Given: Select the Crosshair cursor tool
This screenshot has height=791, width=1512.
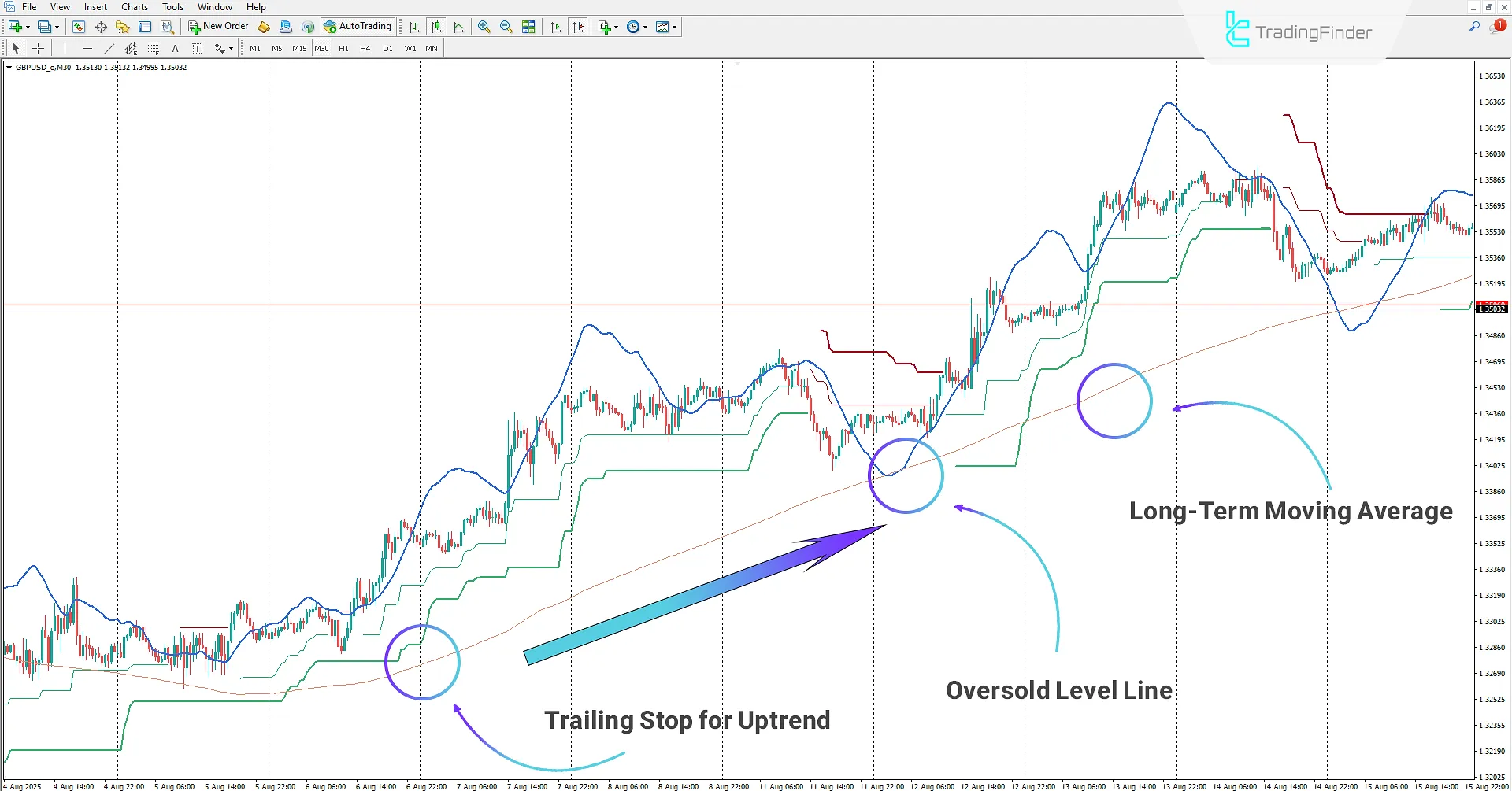Looking at the screenshot, I should (37, 48).
